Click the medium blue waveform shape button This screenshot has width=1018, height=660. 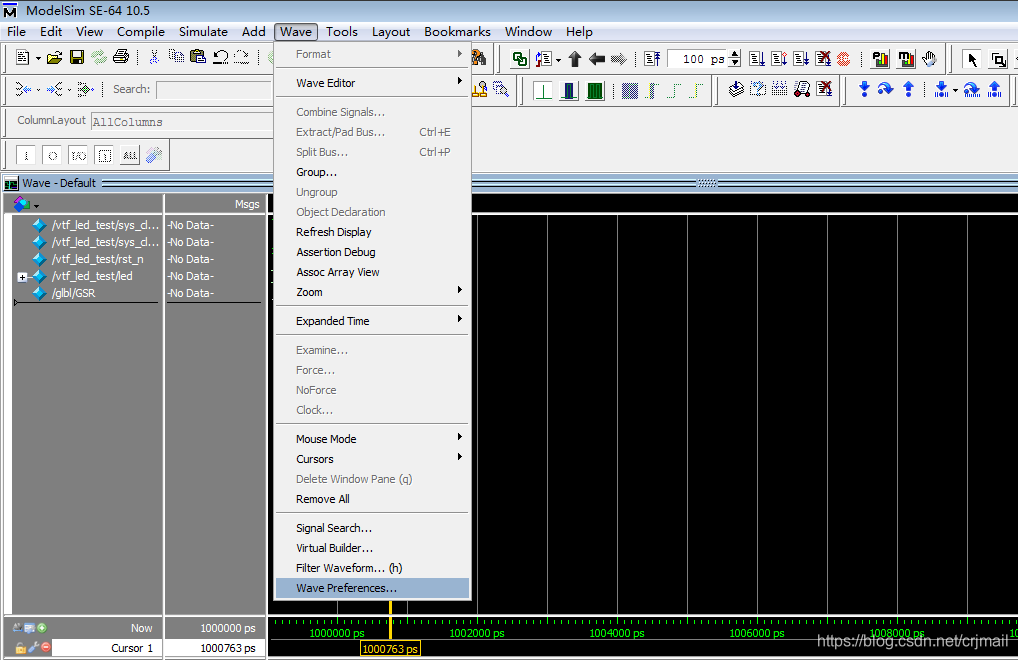point(569,90)
